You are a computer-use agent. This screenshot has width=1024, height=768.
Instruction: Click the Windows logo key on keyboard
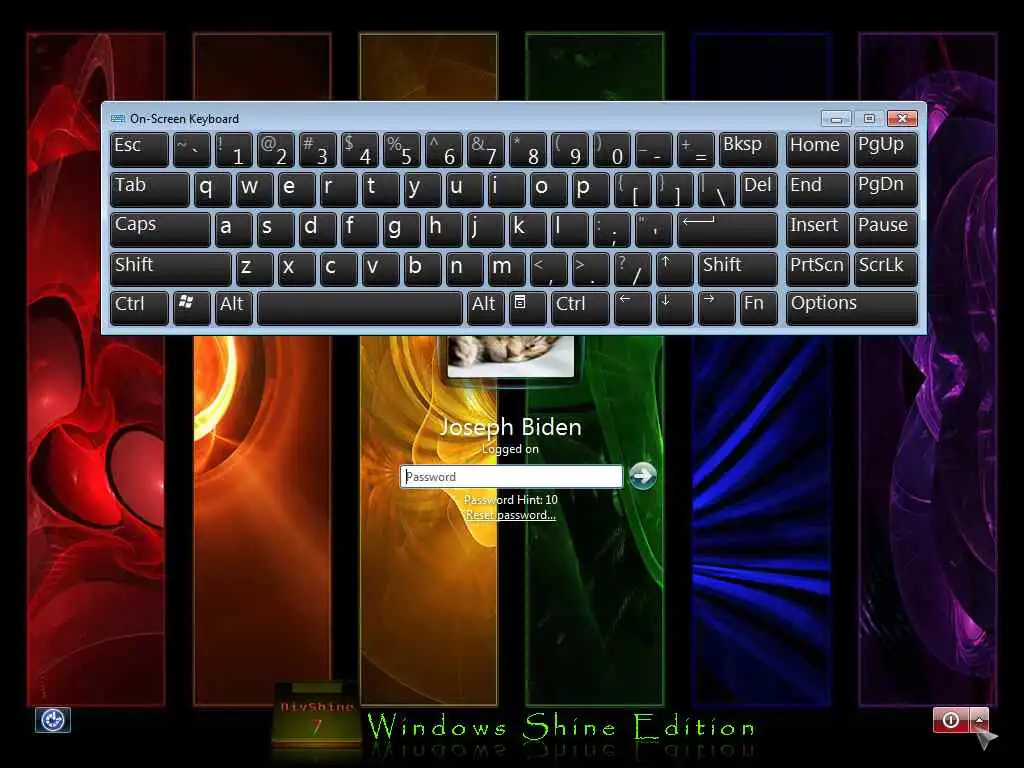tap(191, 308)
